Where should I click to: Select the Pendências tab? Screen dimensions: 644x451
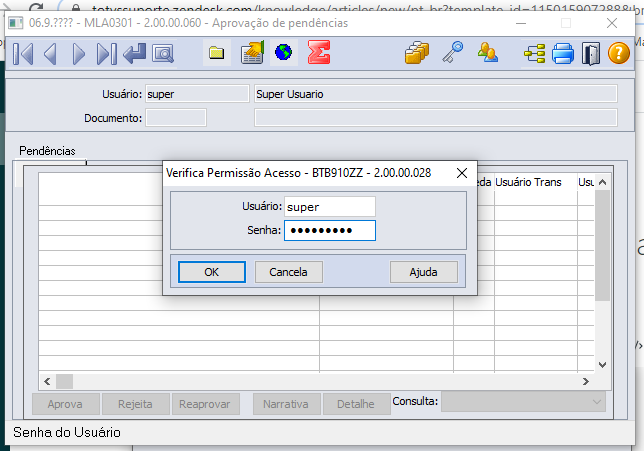(47, 151)
